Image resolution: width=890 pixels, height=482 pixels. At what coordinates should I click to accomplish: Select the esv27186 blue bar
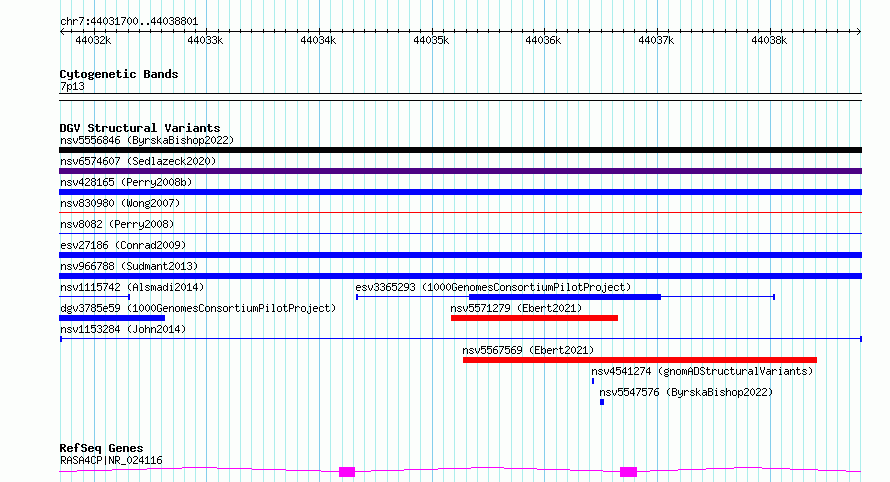click(x=460, y=255)
